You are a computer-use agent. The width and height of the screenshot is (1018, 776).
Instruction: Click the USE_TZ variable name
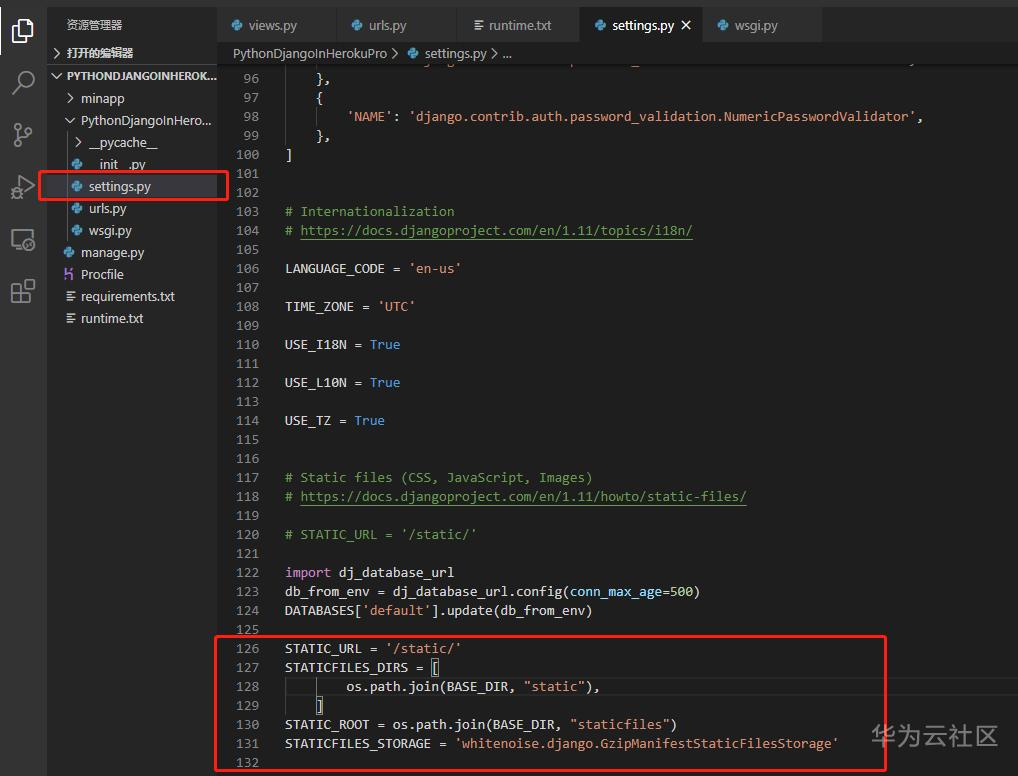point(308,421)
